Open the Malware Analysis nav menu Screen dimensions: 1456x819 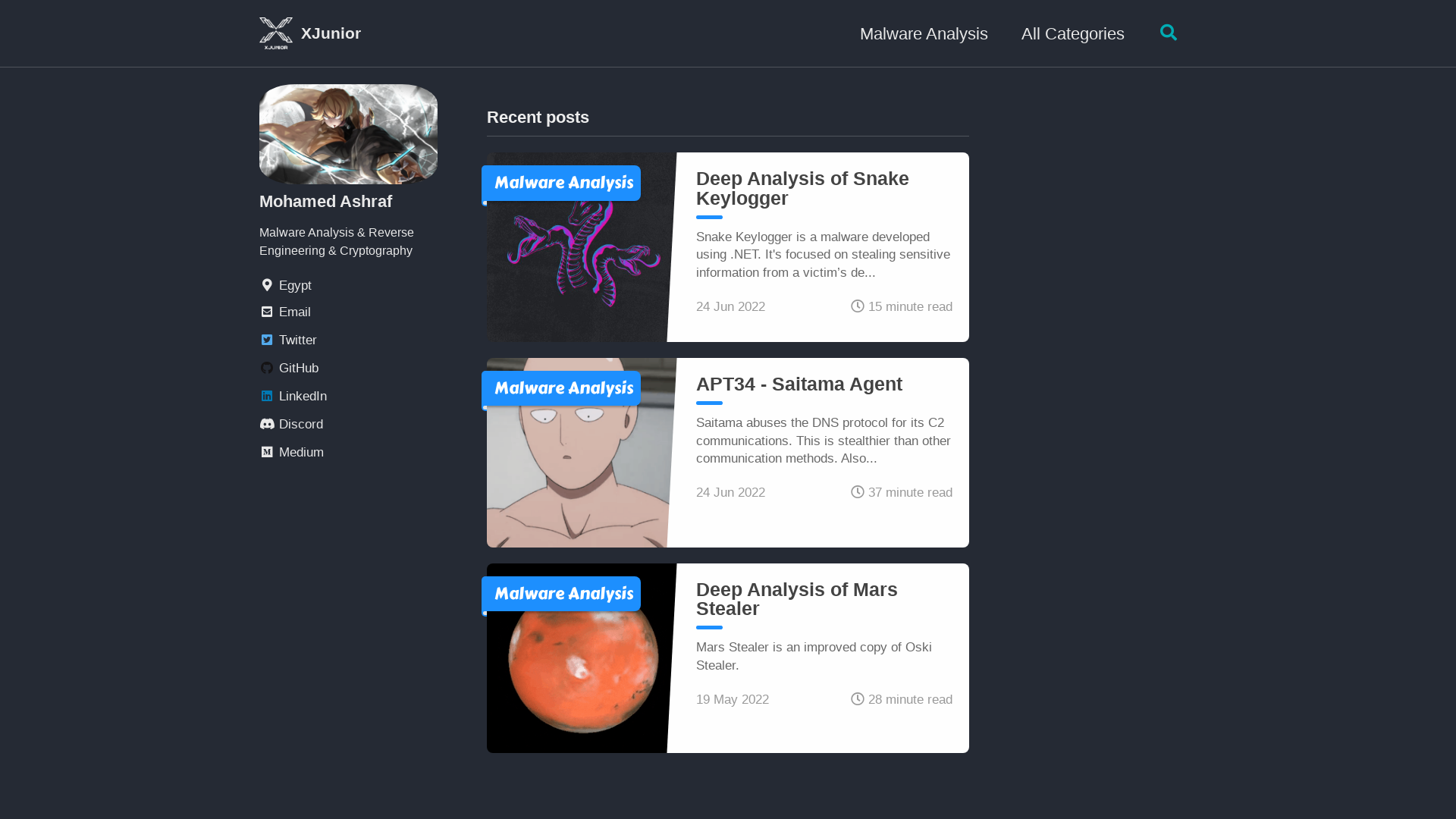pos(923,34)
